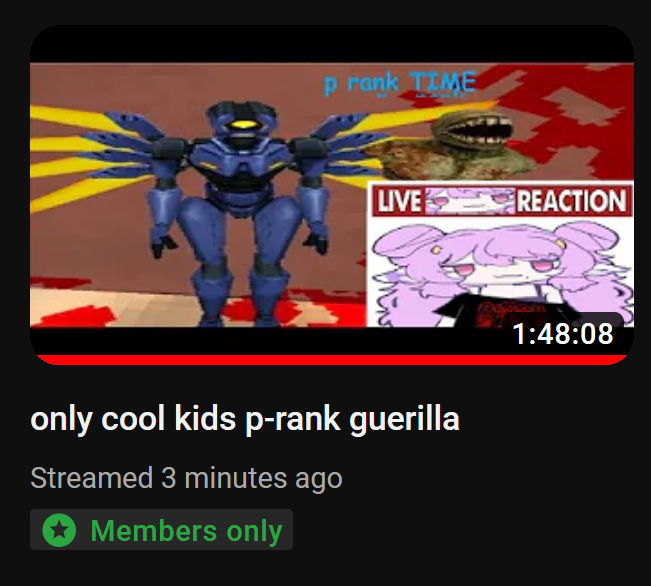Click the small face inside LIVE REACTION banner
This screenshot has width=651, height=586.
coord(470,201)
